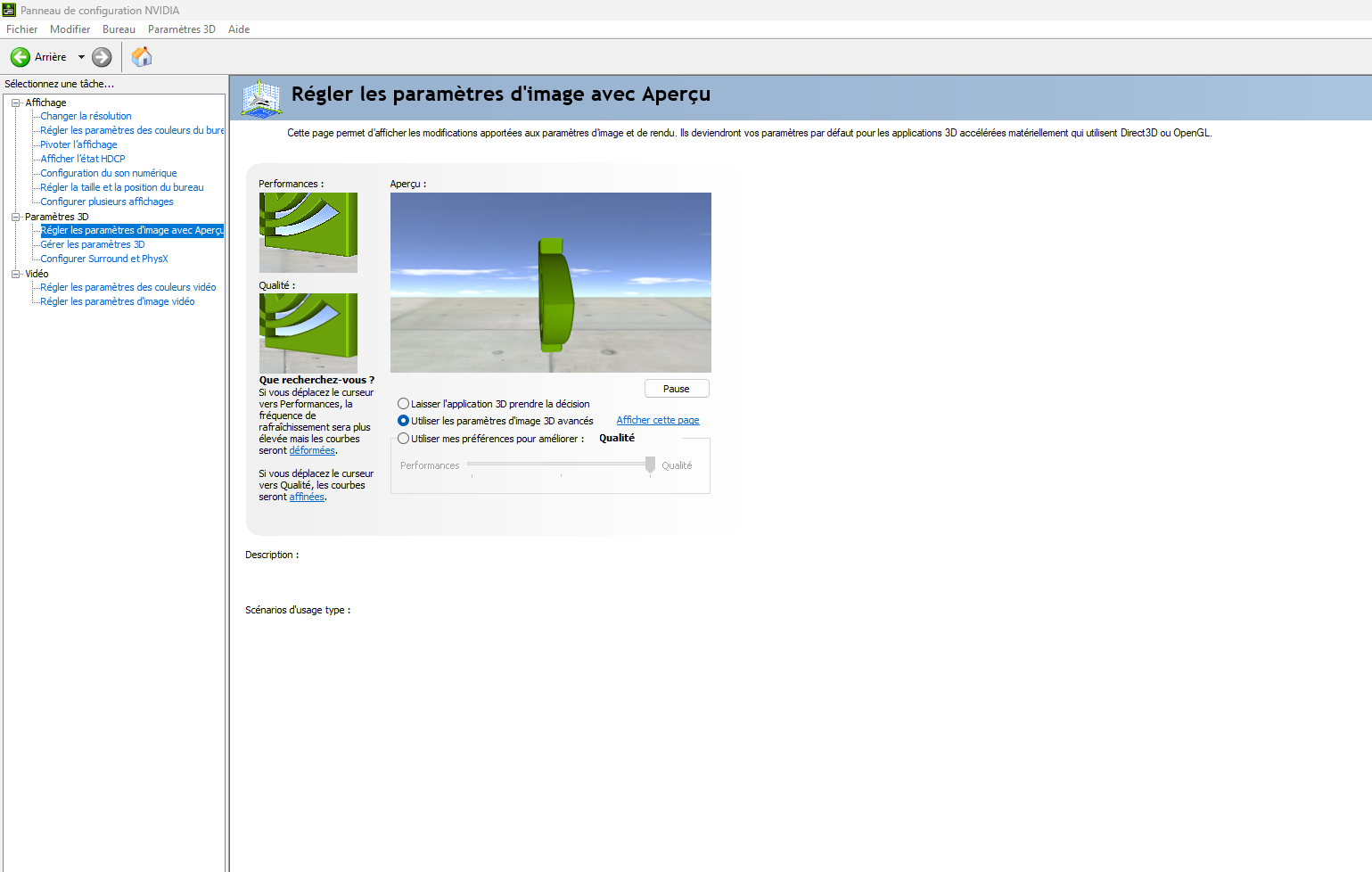
Task: Click the Paramètres 3D category label in tree
Action: pyautogui.click(x=57, y=217)
